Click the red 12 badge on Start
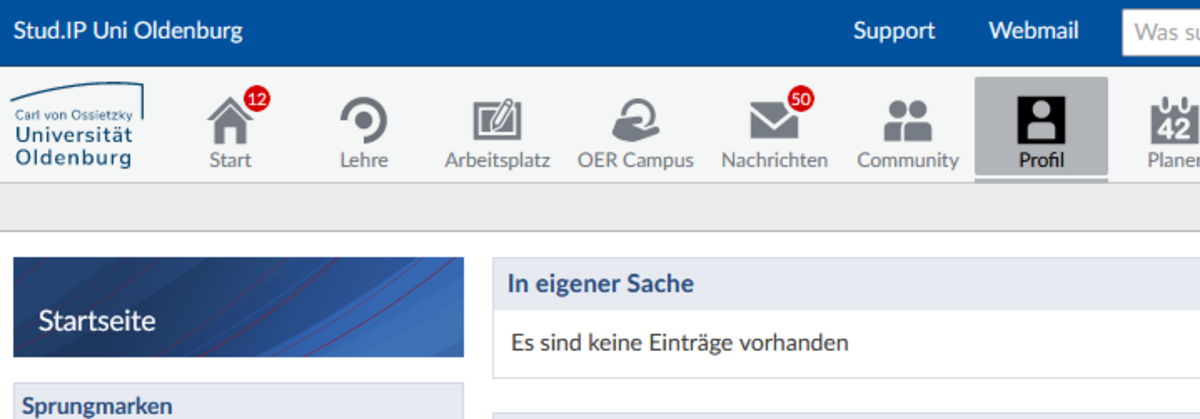 click(257, 99)
